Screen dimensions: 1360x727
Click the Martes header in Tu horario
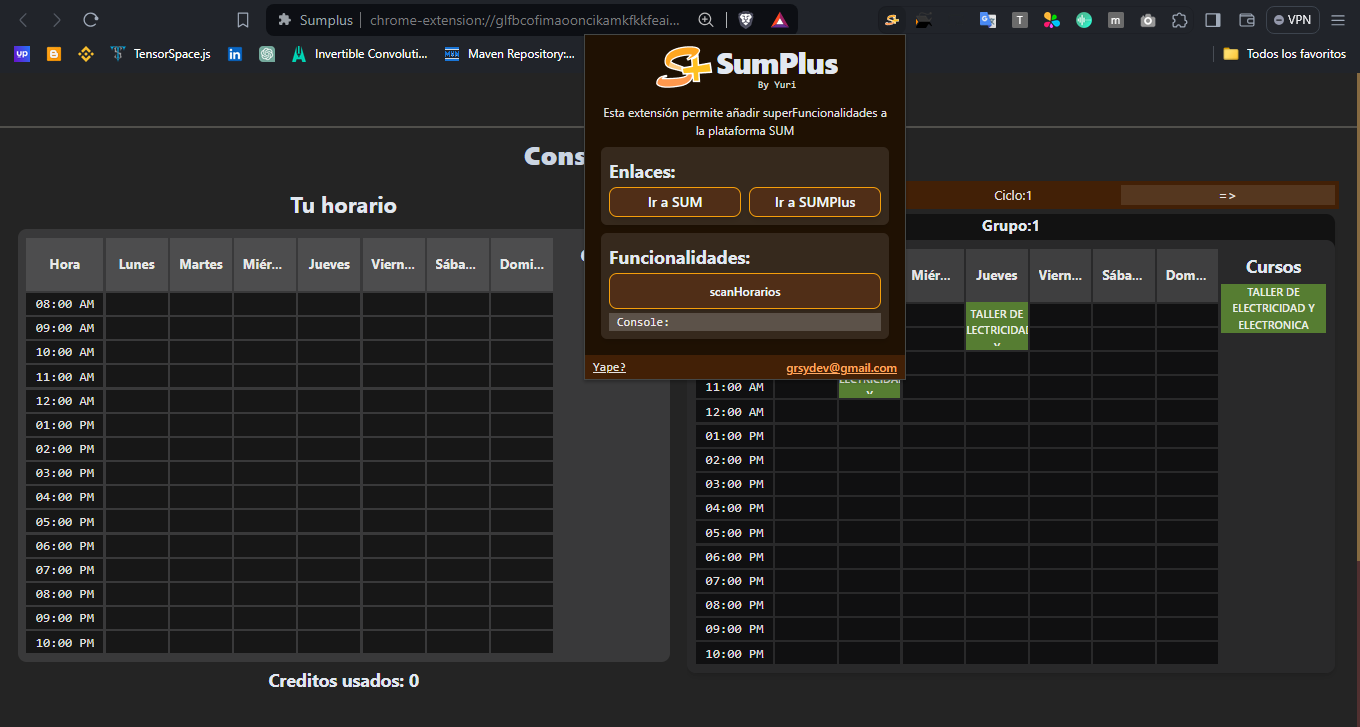[x=201, y=264]
